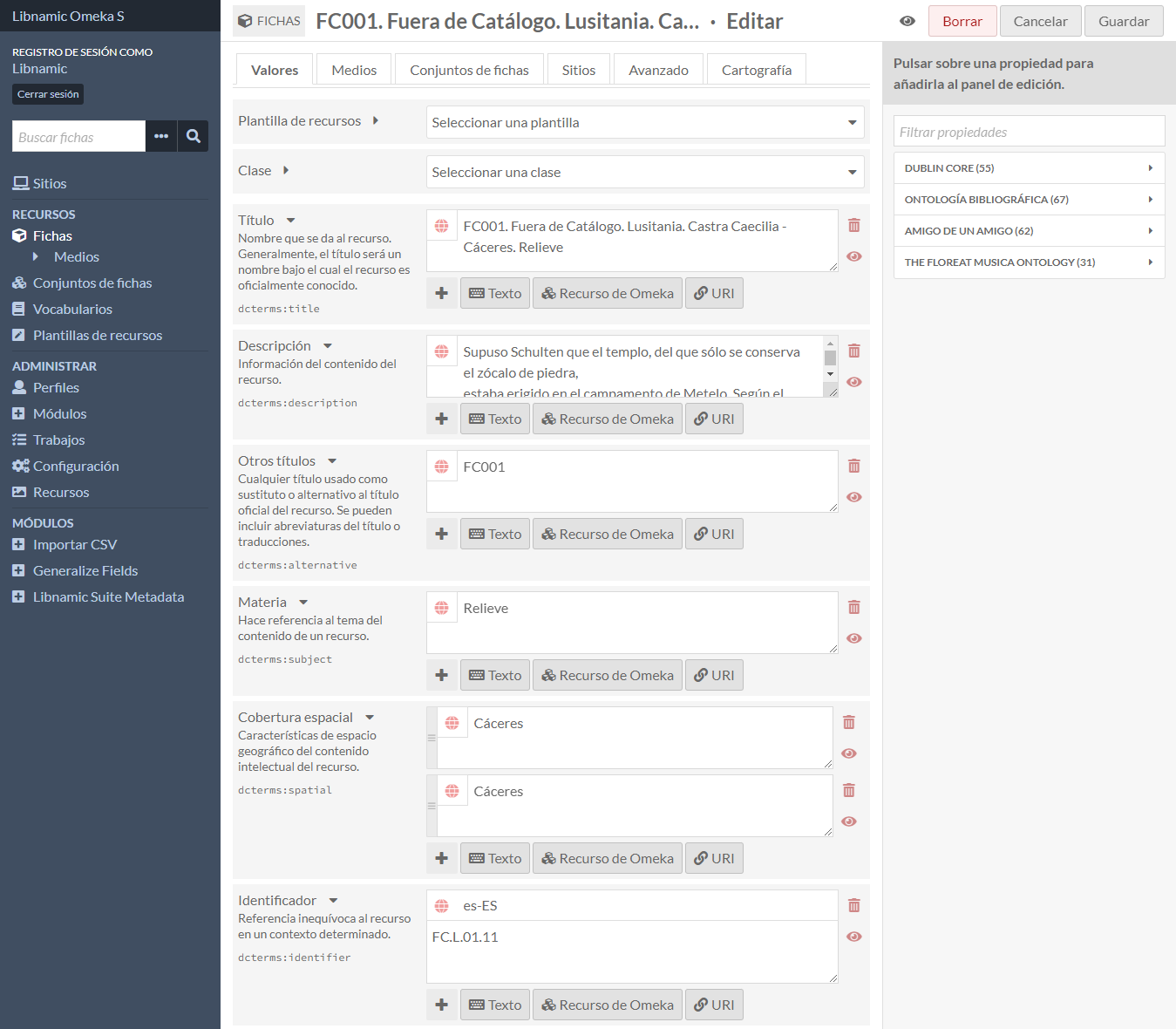The height and width of the screenshot is (1029, 1176).
Task: Open the Seleccionar una plantilla dropdown
Action: click(x=645, y=122)
